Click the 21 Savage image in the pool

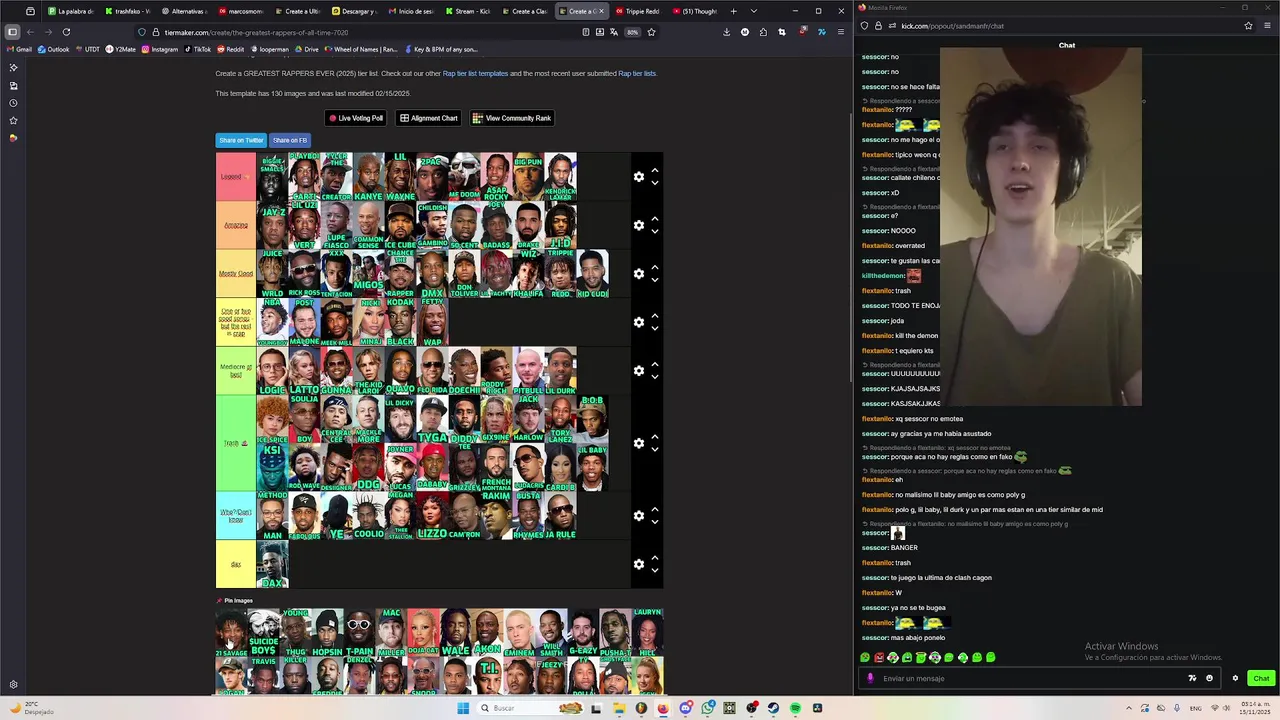pyautogui.click(x=231, y=633)
